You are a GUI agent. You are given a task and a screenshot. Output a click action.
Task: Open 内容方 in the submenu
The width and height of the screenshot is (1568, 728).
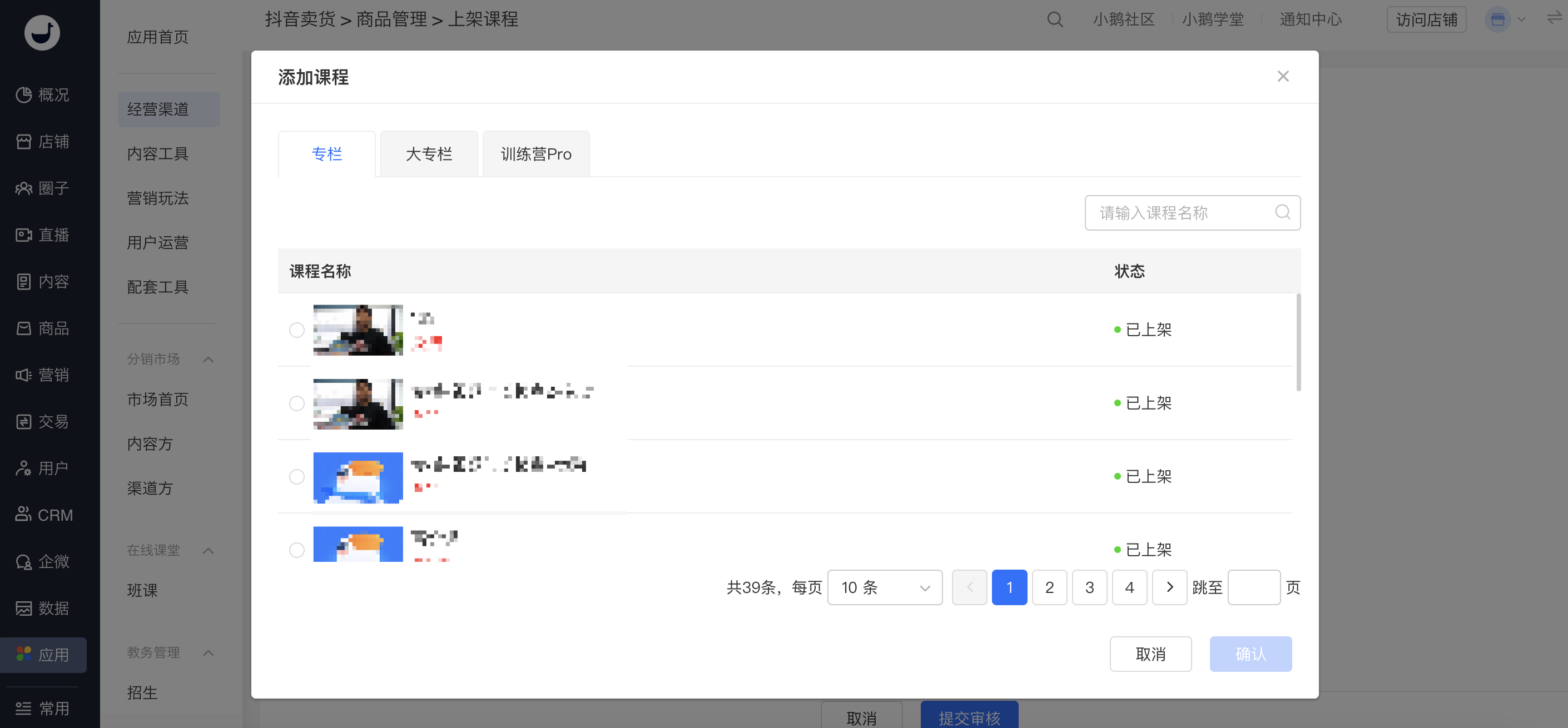[x=150, y=444]
